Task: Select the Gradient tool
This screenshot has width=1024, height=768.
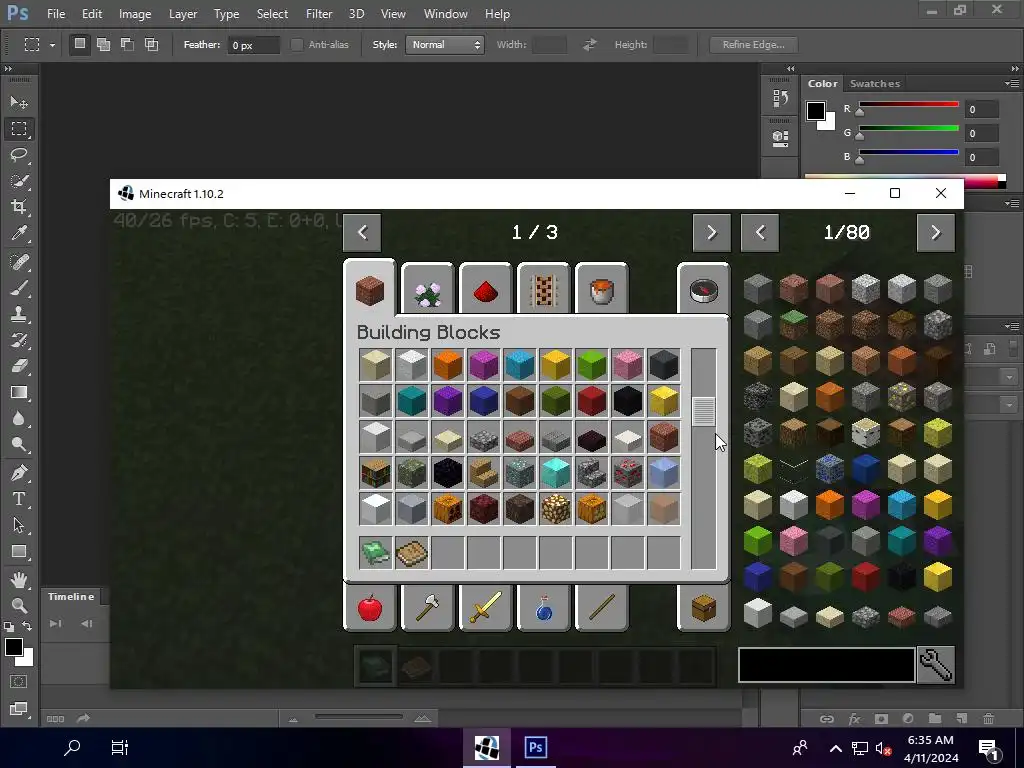Action: tap(19, 392)
